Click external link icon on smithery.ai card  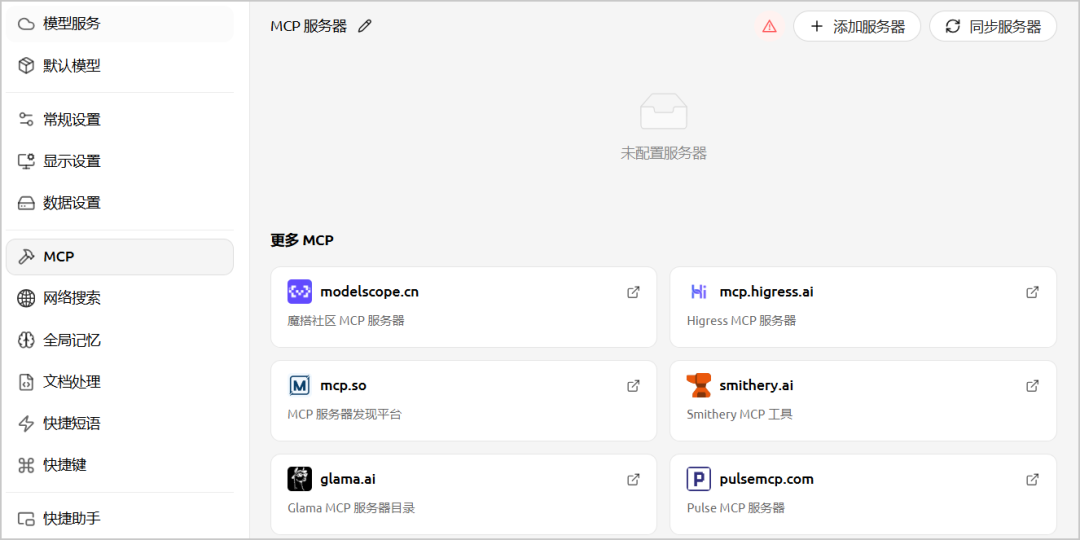coord(1032,386)
